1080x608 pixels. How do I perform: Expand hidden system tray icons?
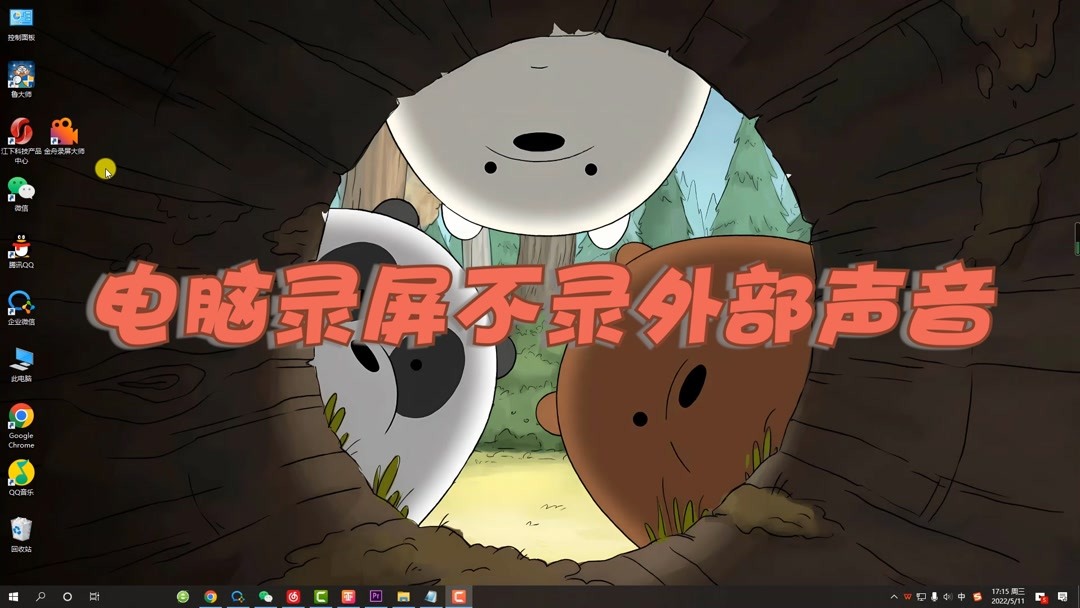tap(893, 598)
